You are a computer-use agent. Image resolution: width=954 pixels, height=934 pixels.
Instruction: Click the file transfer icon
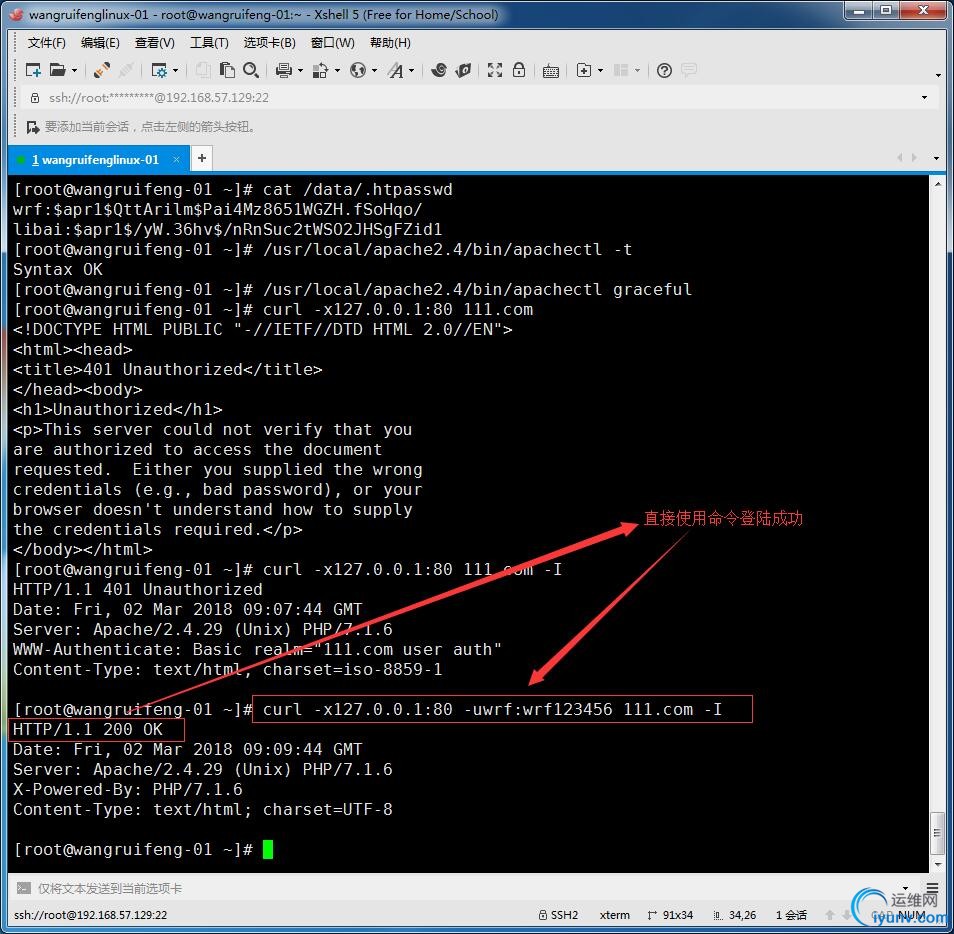(320, 71)
